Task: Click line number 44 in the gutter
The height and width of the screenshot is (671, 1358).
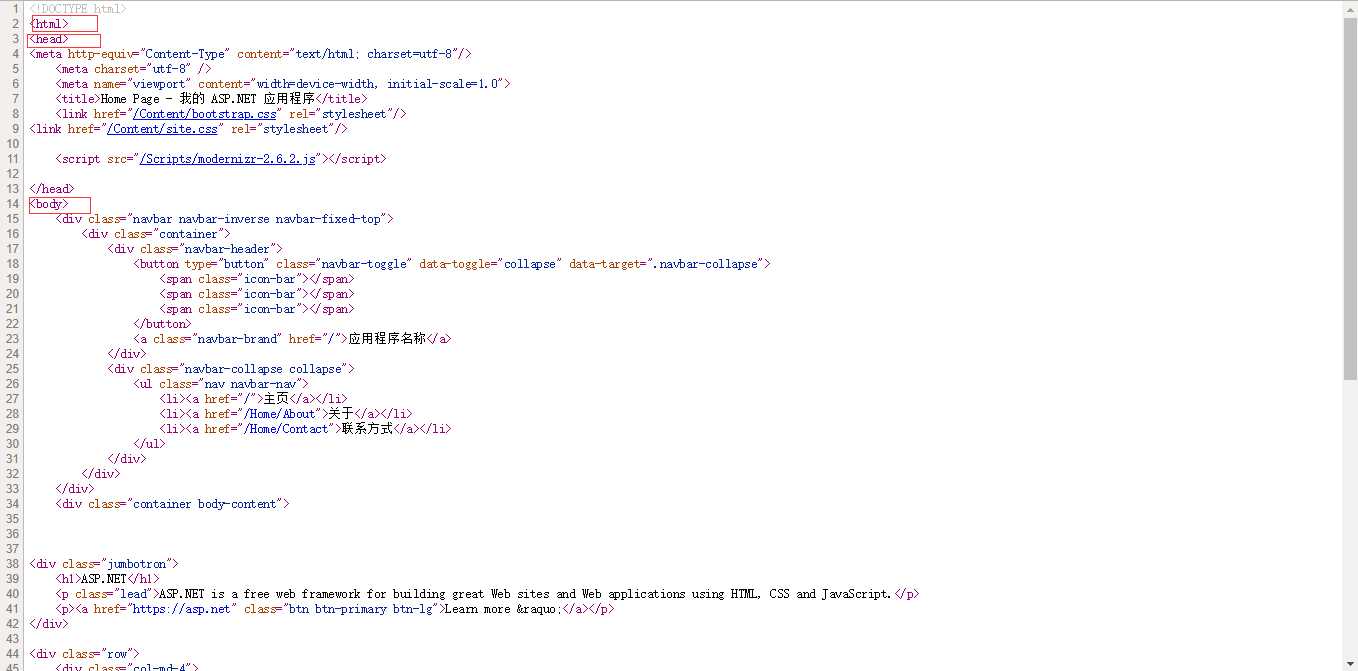Action: 12,654
